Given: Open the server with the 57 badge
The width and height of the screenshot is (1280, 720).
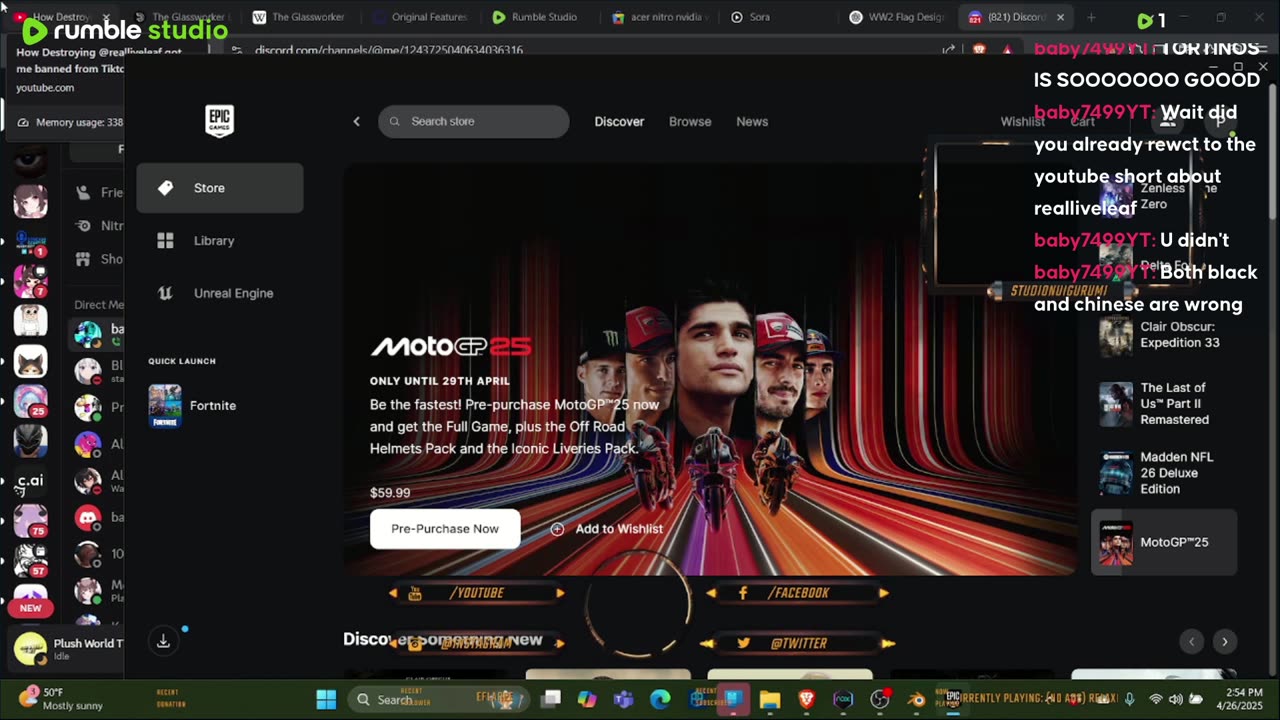Looking at the screenshot, I should point(30,561).
